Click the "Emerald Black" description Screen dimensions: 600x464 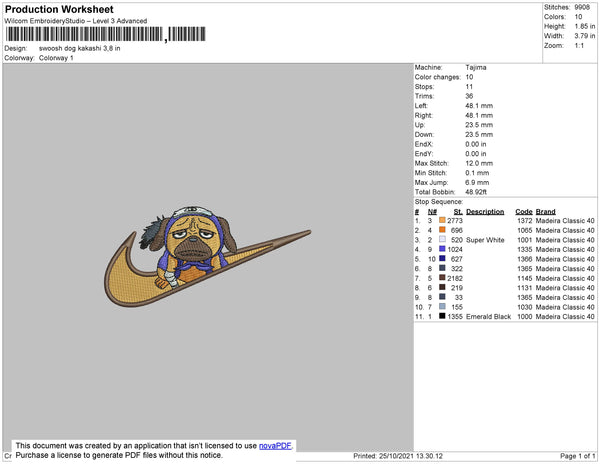tap(488, 316)
